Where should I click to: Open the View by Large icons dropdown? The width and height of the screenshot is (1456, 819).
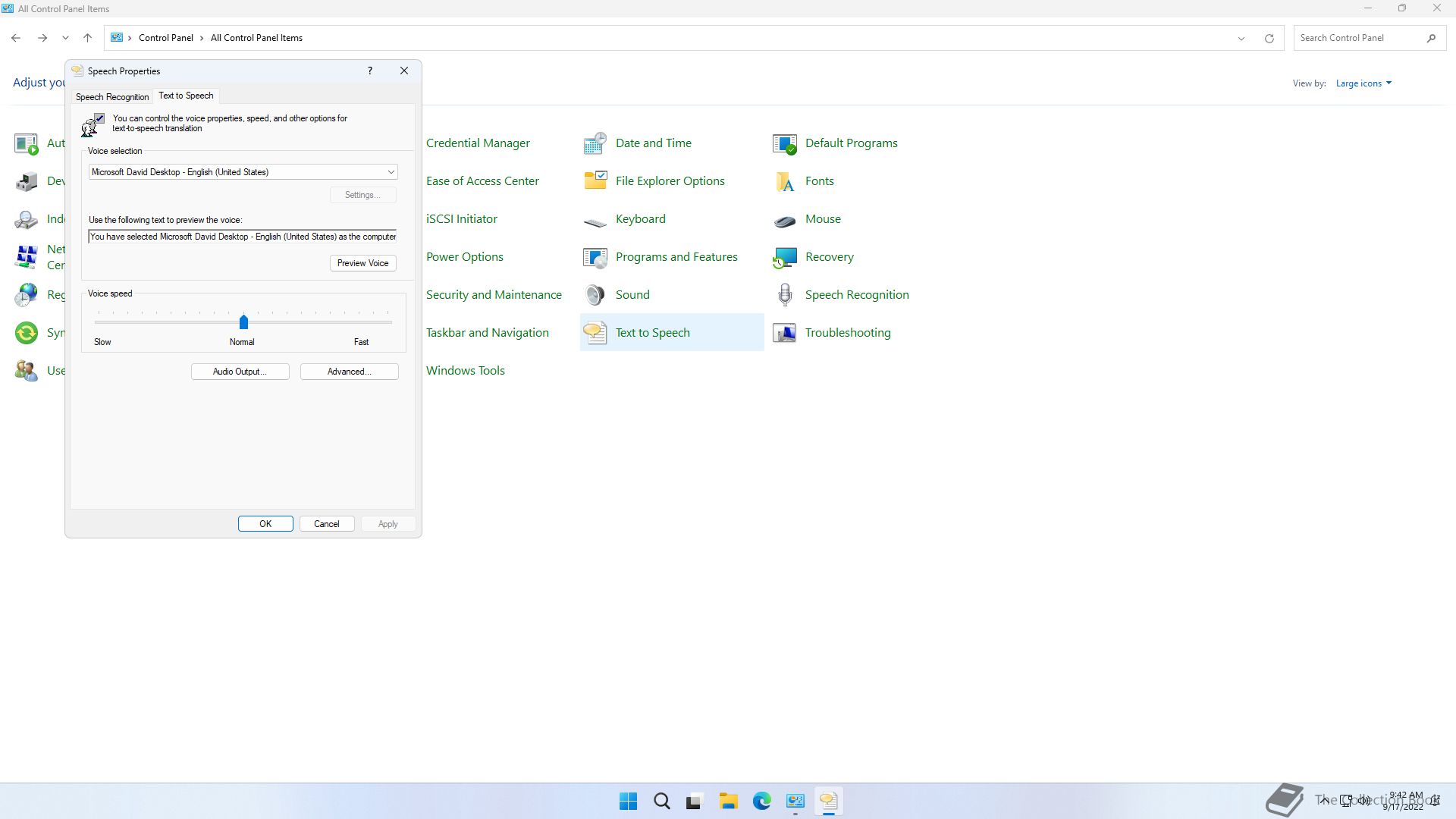[1363, 83]
